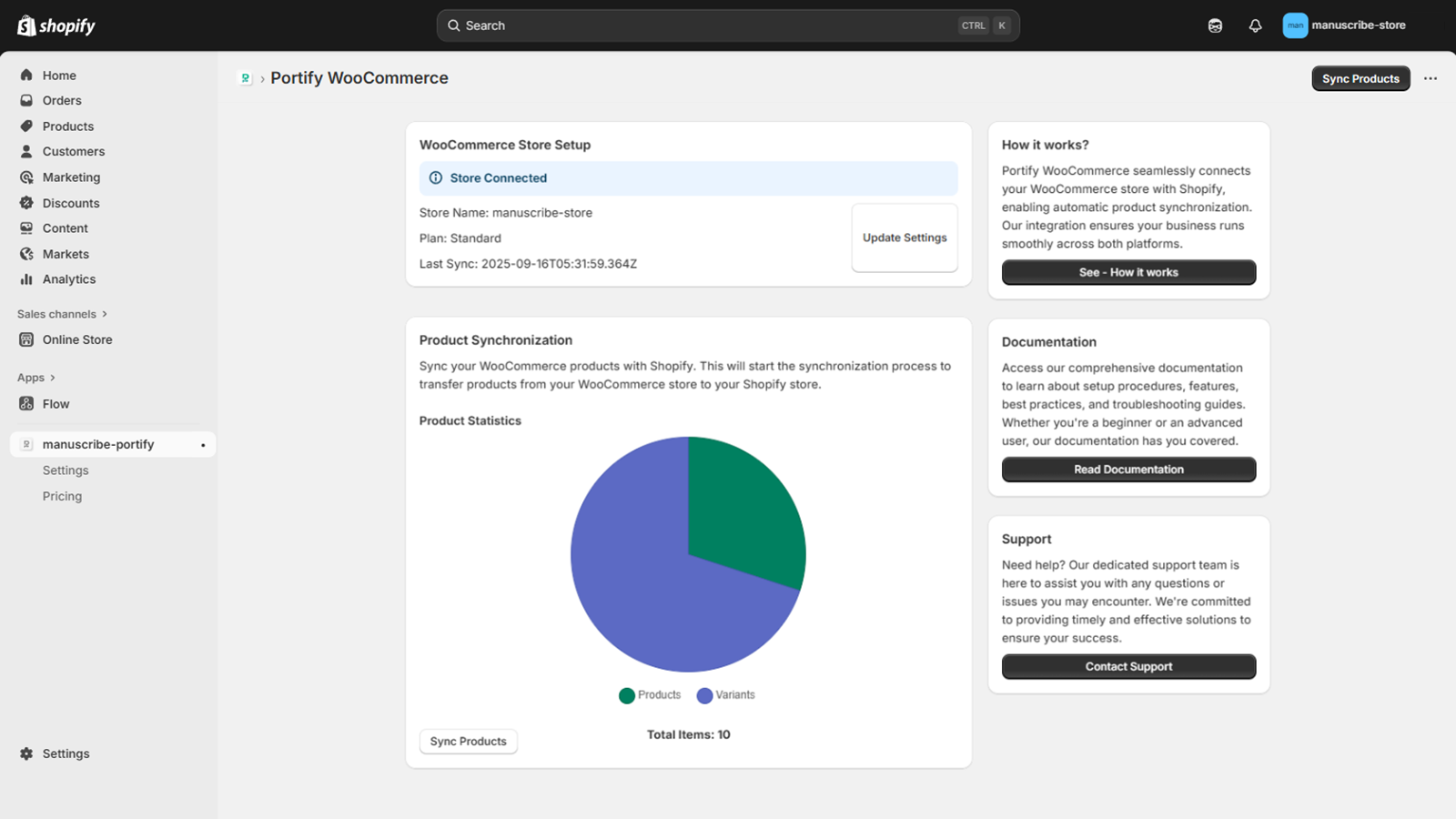Open Read Documentation

(1128, 469)
